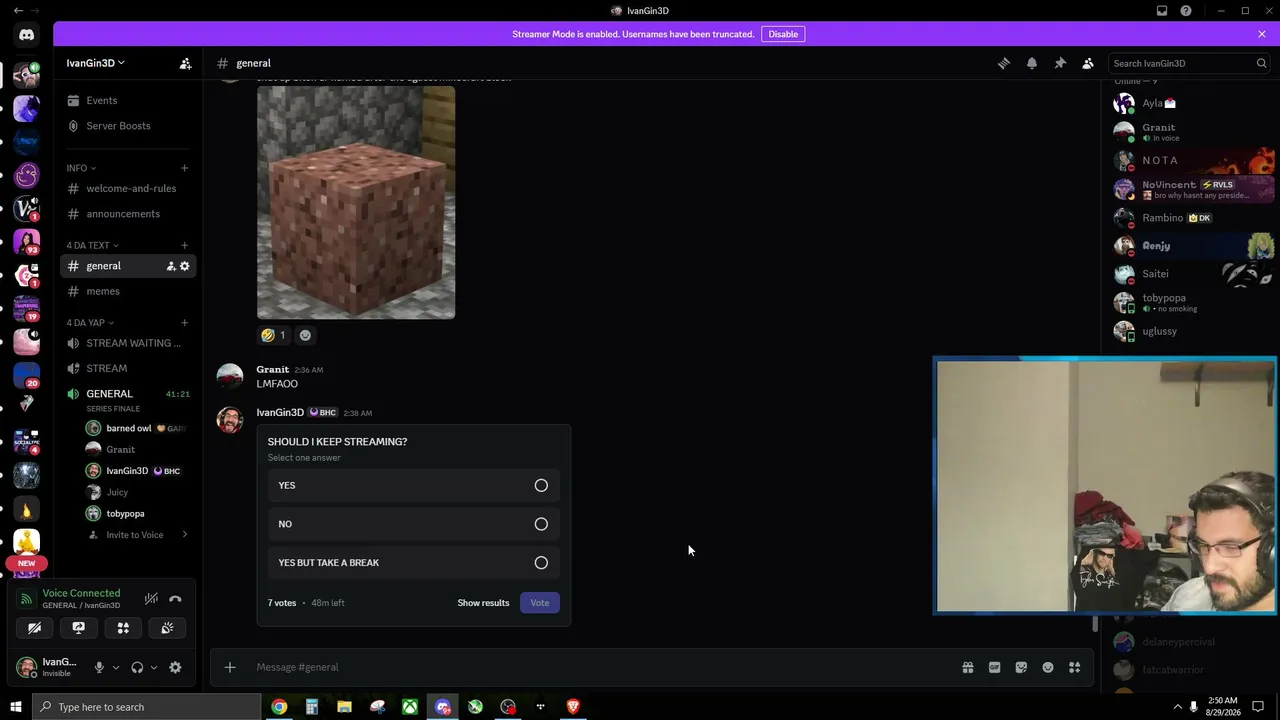1280x720 pixels.
Task: Submit the poll with the Vote button
Action: pyautogui.click(x=540, y=603)
